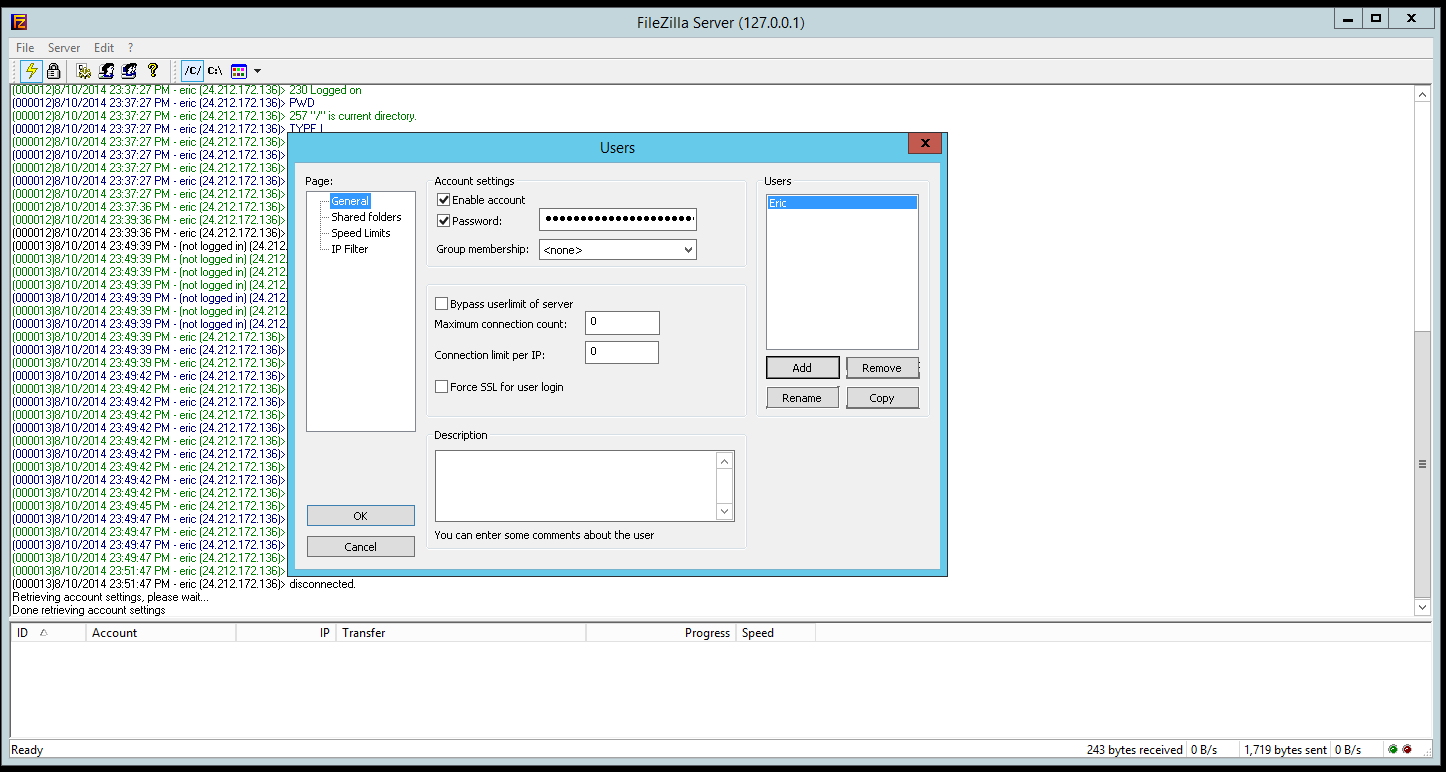The width and height of the screenshot is (1446, 772).
Task: Click 'Retrieving account settings, please wait...' line
Action: pyautogui.click(x=110, y=597)
